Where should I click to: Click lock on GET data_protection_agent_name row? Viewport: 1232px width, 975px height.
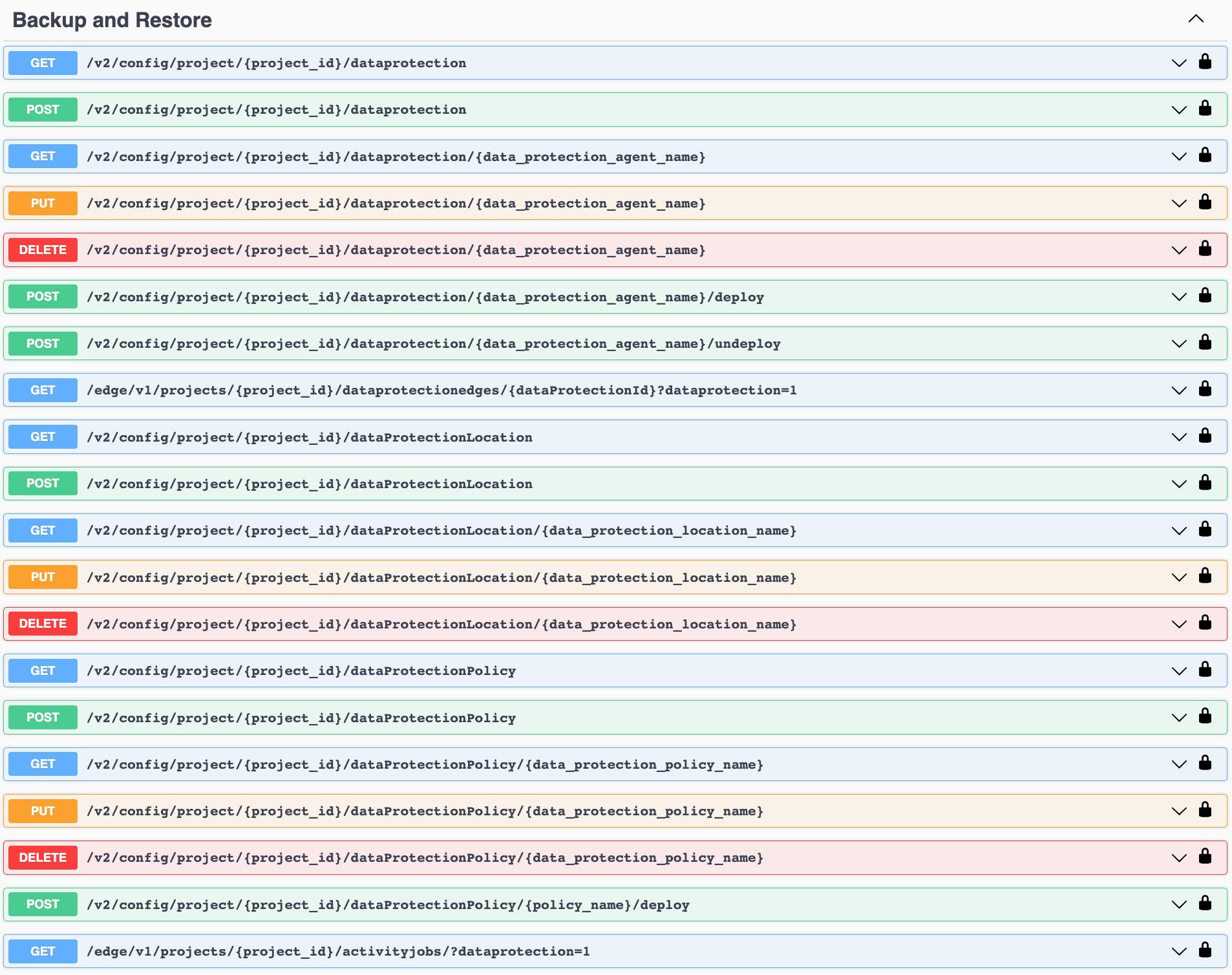[x=1205, y=155]
